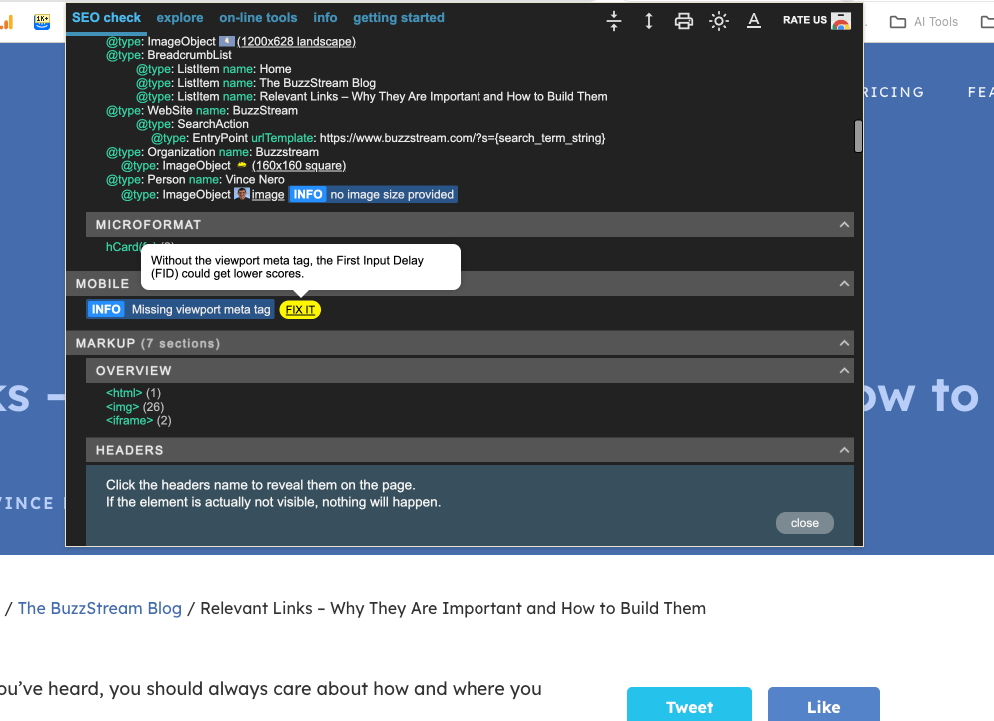
Task: Click the yellow FIX IT link
Action: pyautogui.click(x=300, y=309)
